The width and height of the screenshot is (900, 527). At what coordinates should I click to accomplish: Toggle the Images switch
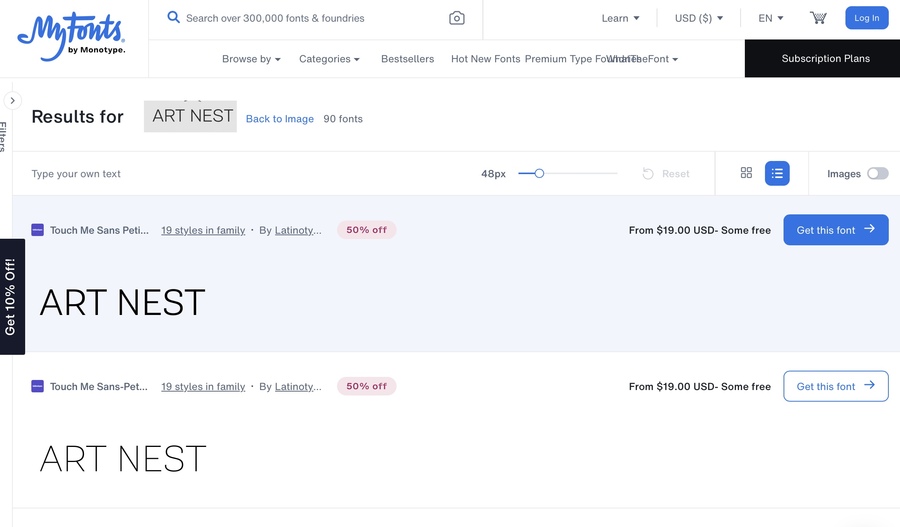[877, 173]
